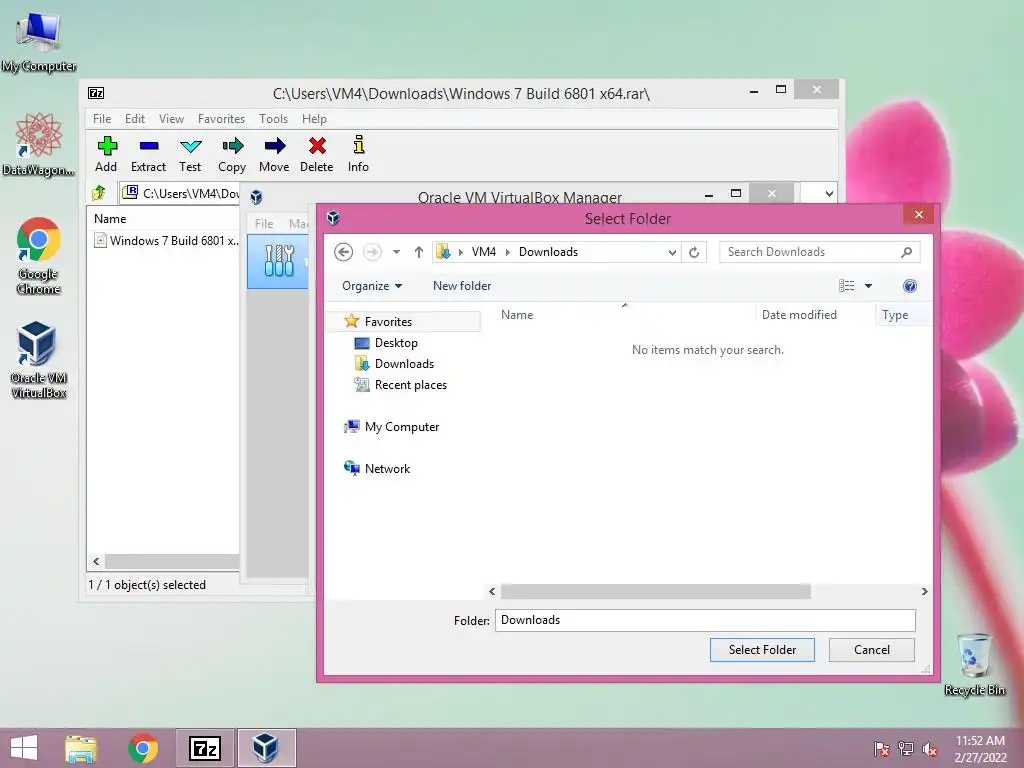Click the Extract icon in 7-Zip
1024x768 pixels.
(148, 154)
